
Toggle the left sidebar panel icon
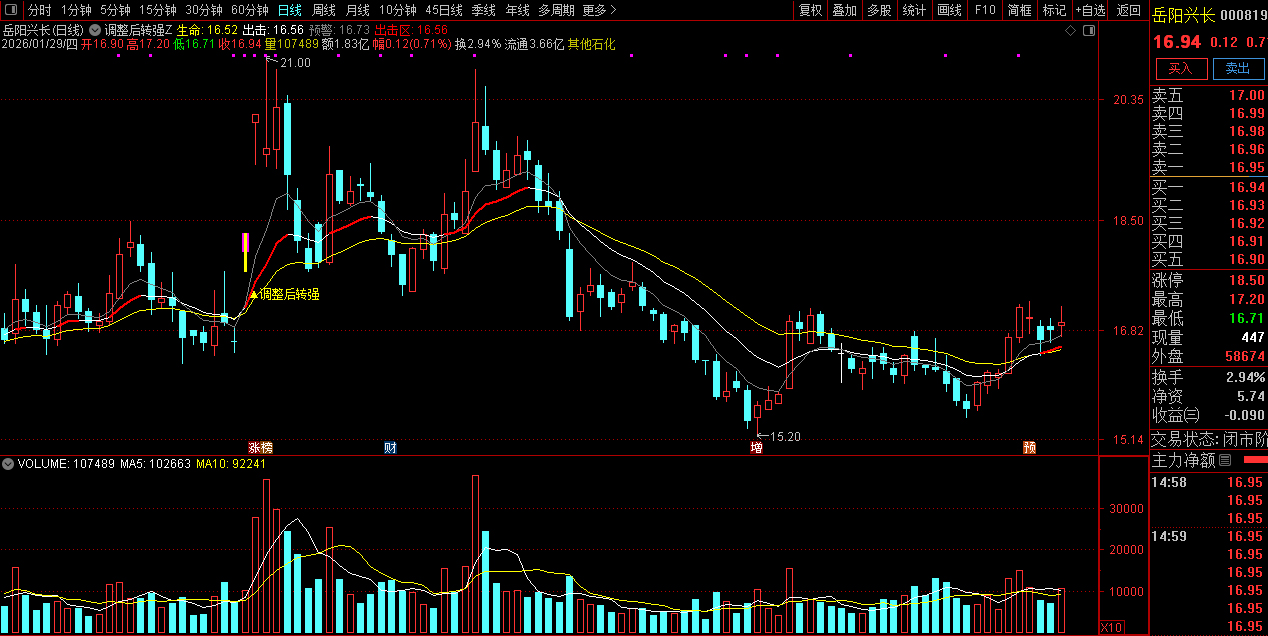tap(12, 10)
